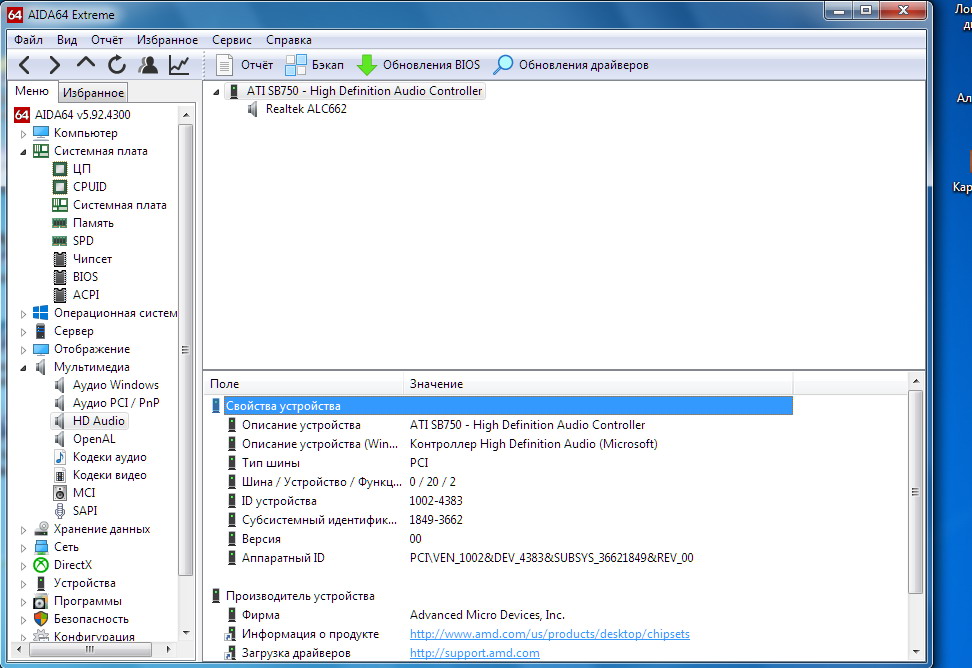
Task: Expand the Отображение tree node
Action: (x=23, y=349)
